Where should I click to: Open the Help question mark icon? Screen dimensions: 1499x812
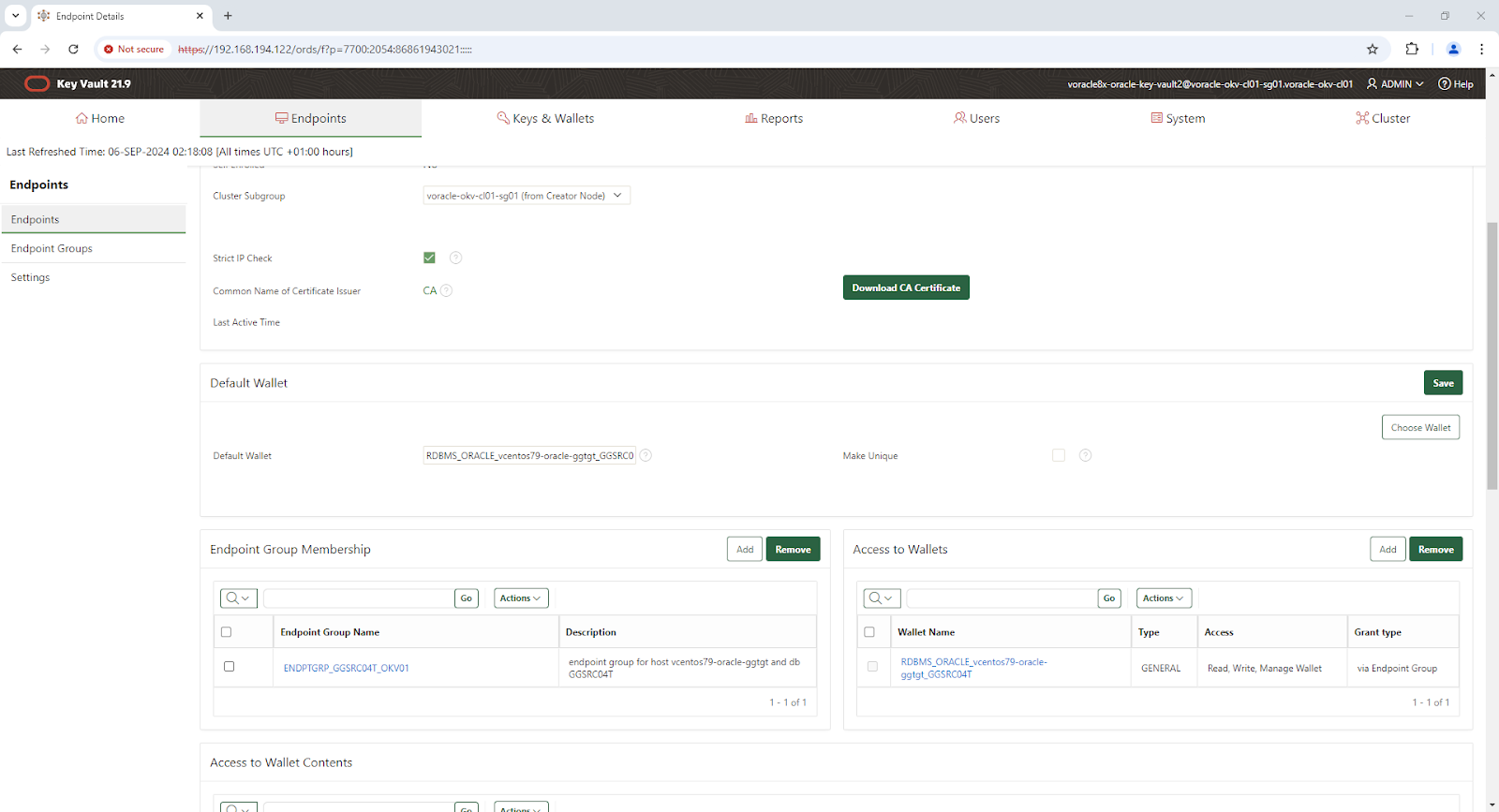(x=1445, y=83)
